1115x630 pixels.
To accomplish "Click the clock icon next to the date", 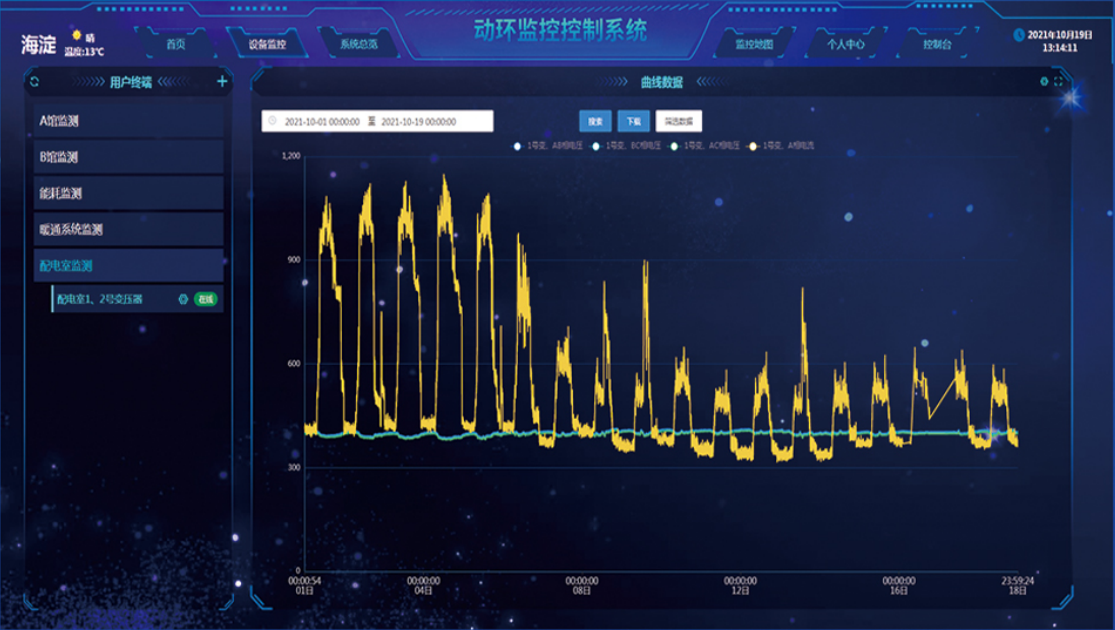I will click(1019, 35).
